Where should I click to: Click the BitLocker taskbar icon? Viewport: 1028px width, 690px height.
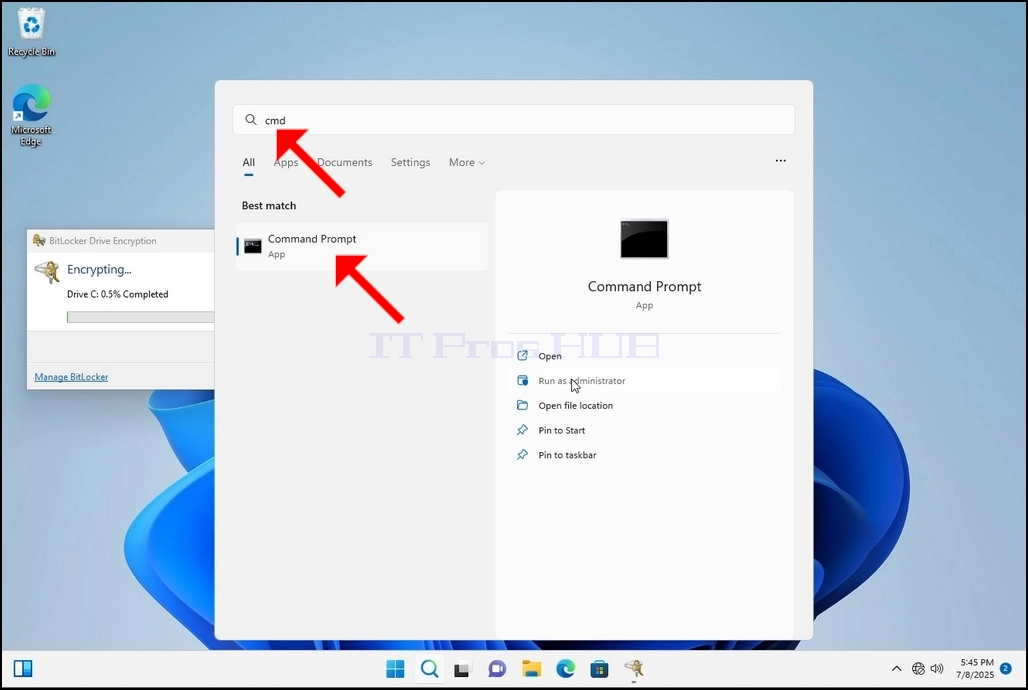pos(634,668)
